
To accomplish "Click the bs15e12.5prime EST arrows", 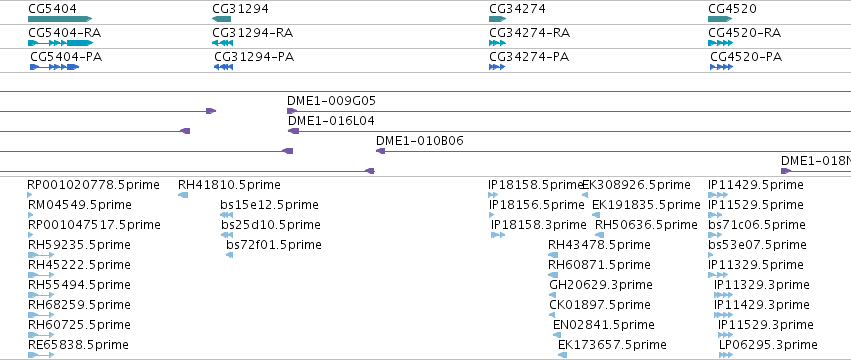I will click(x=226, y=215).
